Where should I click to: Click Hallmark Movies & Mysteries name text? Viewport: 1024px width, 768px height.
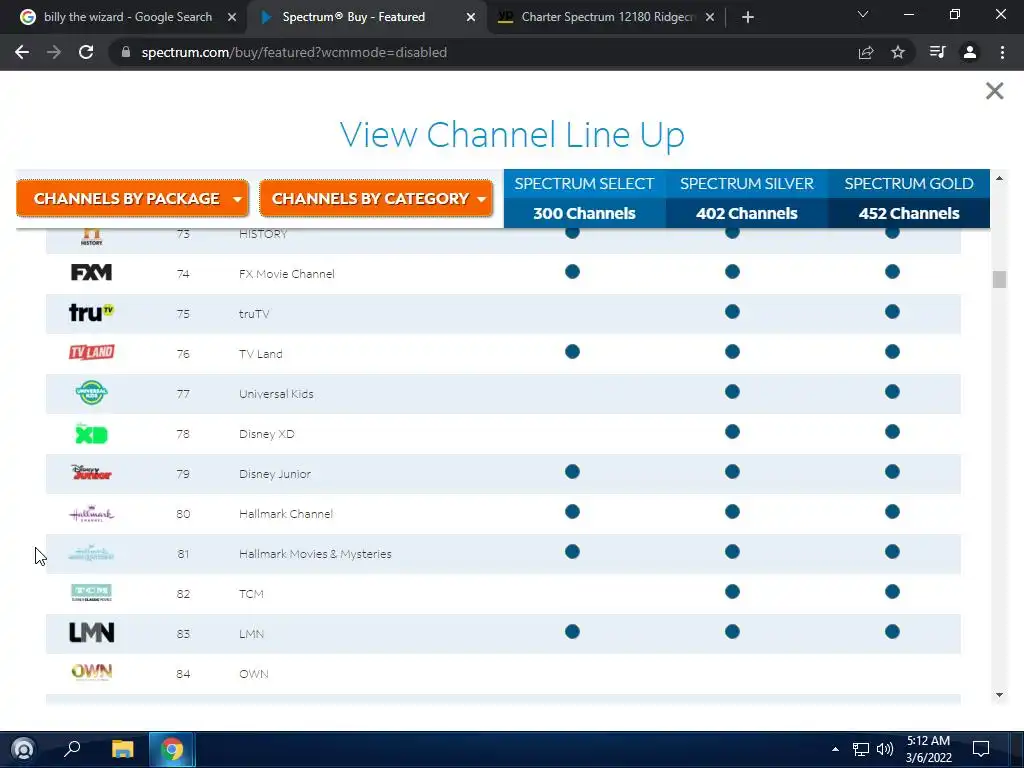(x=315, y=554)
